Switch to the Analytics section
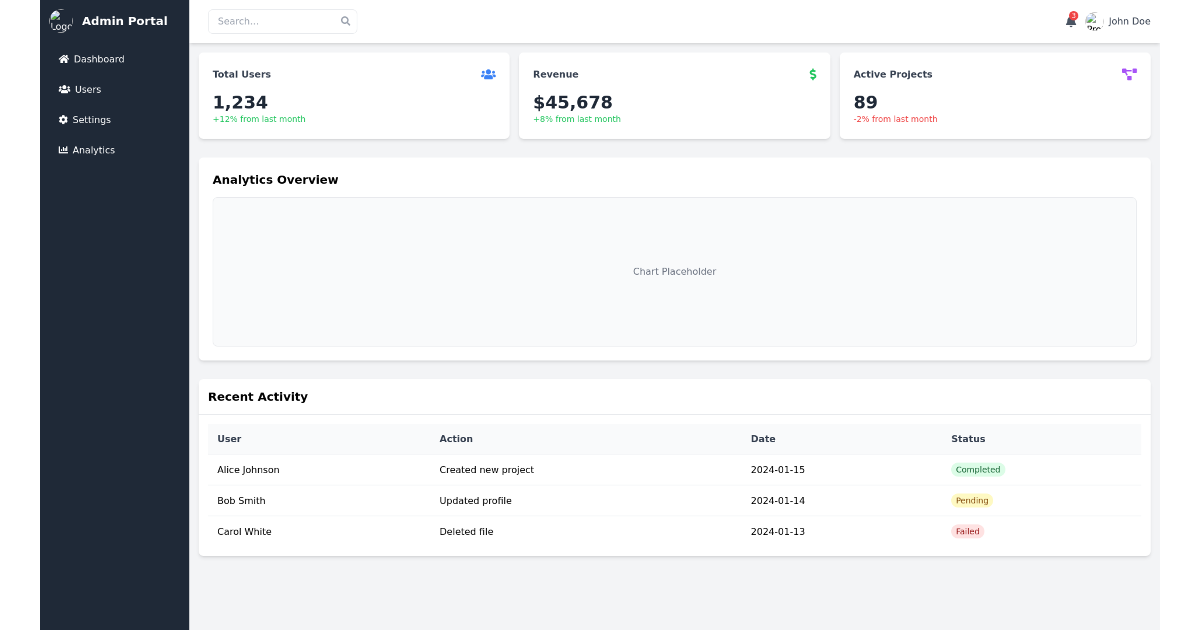Screen dimensions: 1200x630 (93, 149)
